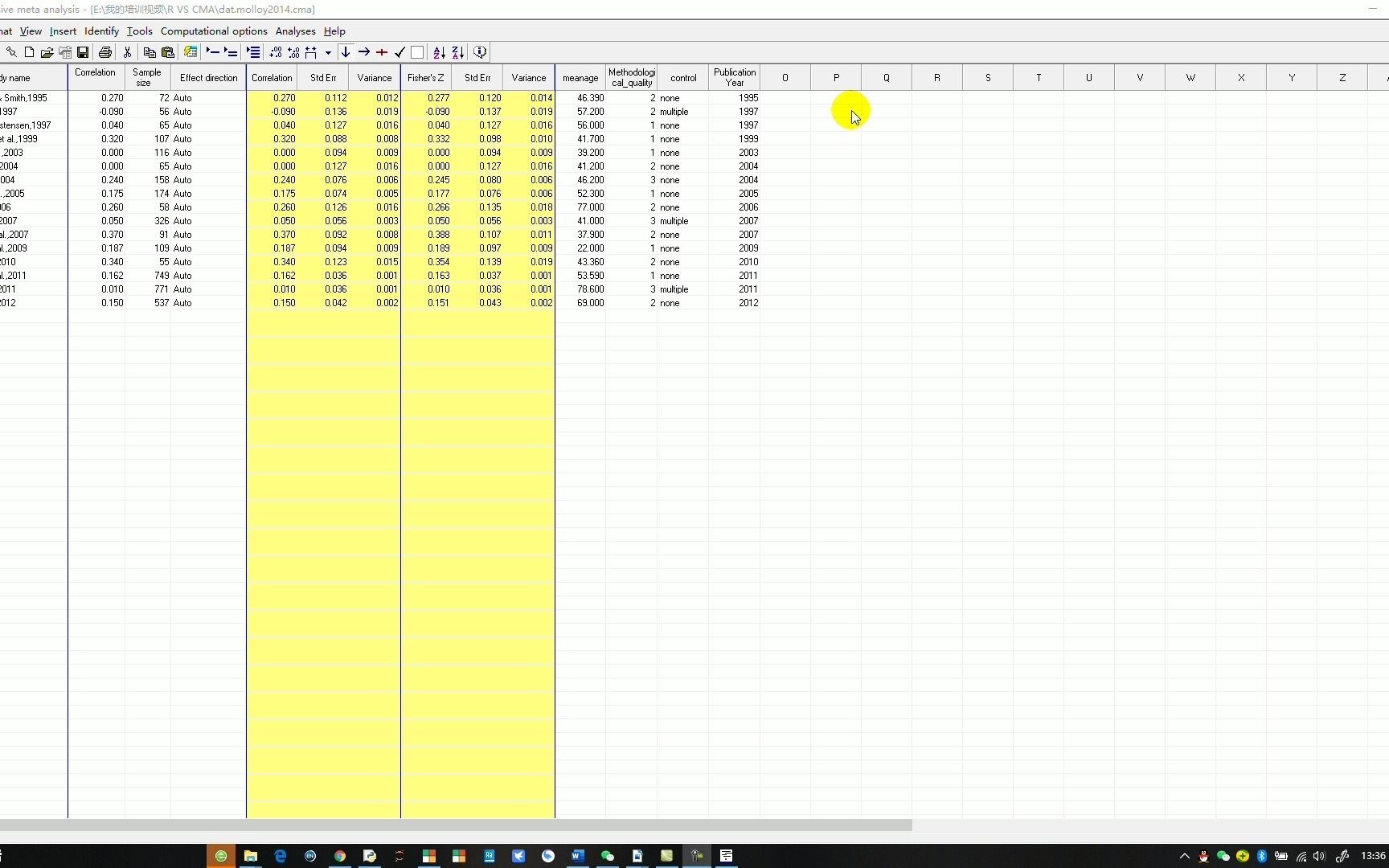Select the Effect direction column header
Image resolution: width=1389 pixels, height=868 pixels.
(208, 77)
